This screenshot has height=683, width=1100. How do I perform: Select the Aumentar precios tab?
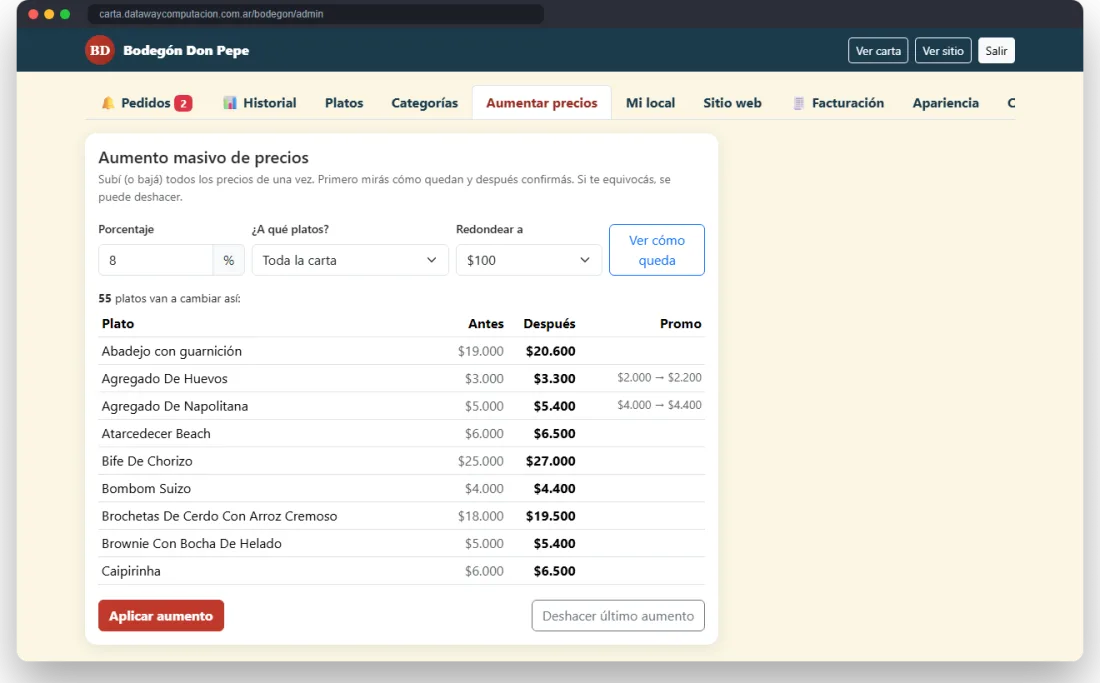(542, 103)
